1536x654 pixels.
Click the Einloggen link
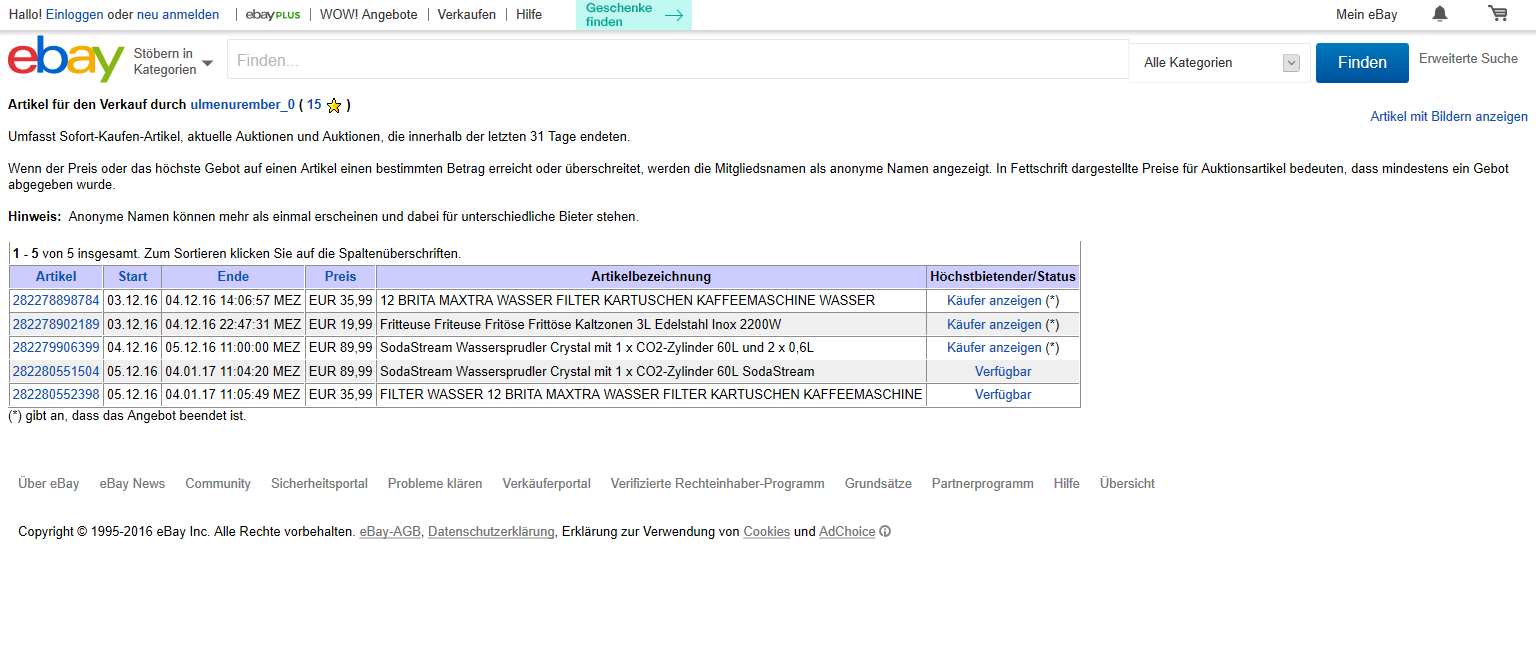point(74,15)
